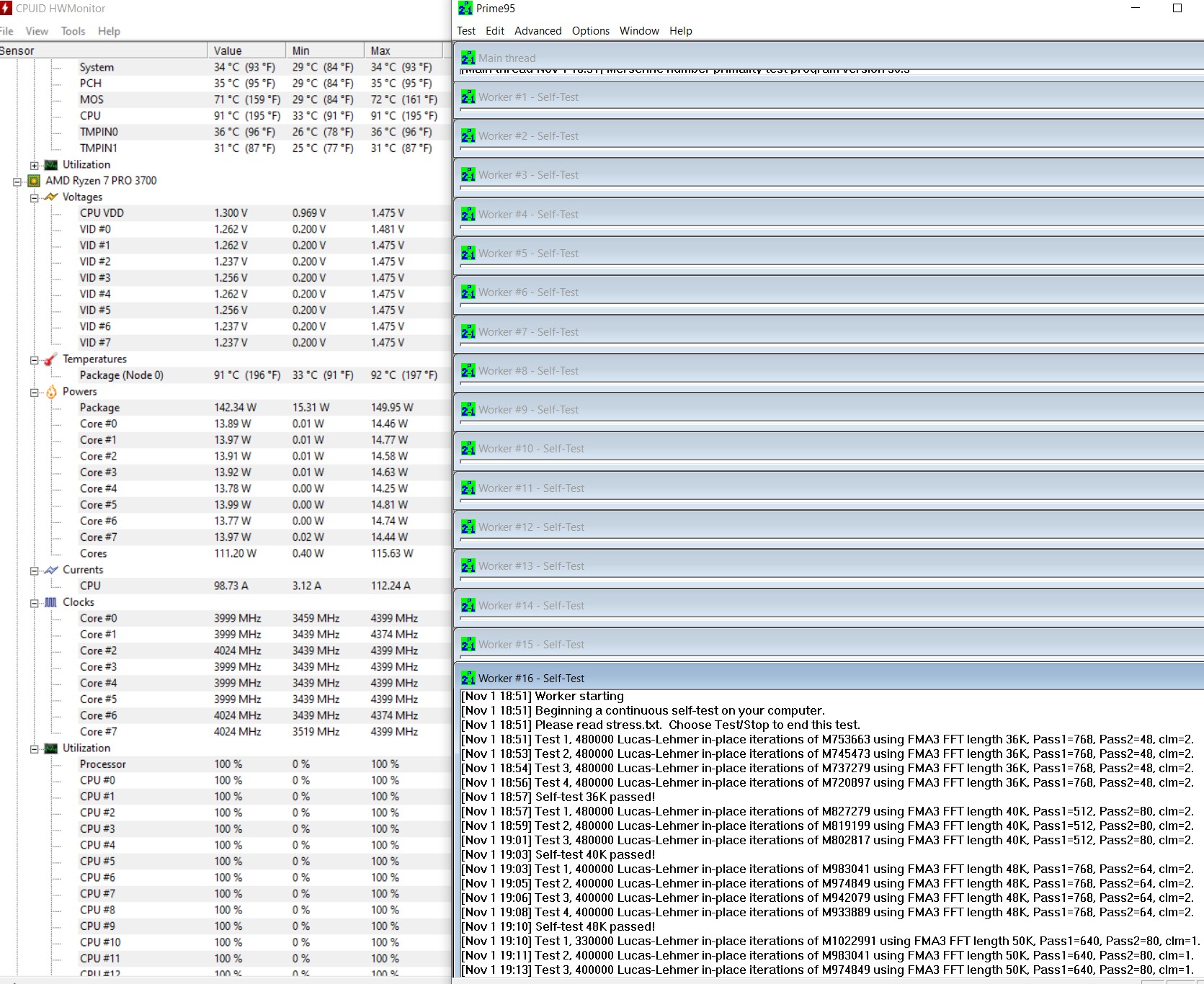Screen dimensions: 1204x984
Task: Click the Prime95 icon on Worker #16 window
Action: (468, 678)
